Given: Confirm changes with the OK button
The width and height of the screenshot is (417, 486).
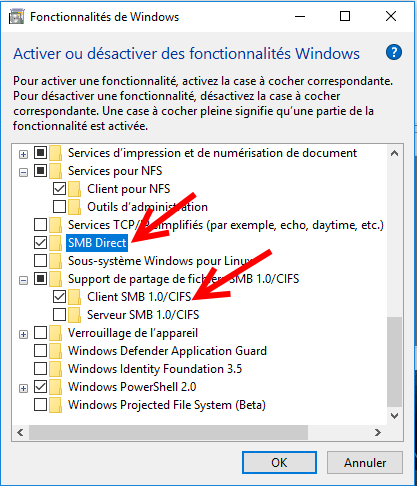Looking at the screenshot, I should (279, 463).
